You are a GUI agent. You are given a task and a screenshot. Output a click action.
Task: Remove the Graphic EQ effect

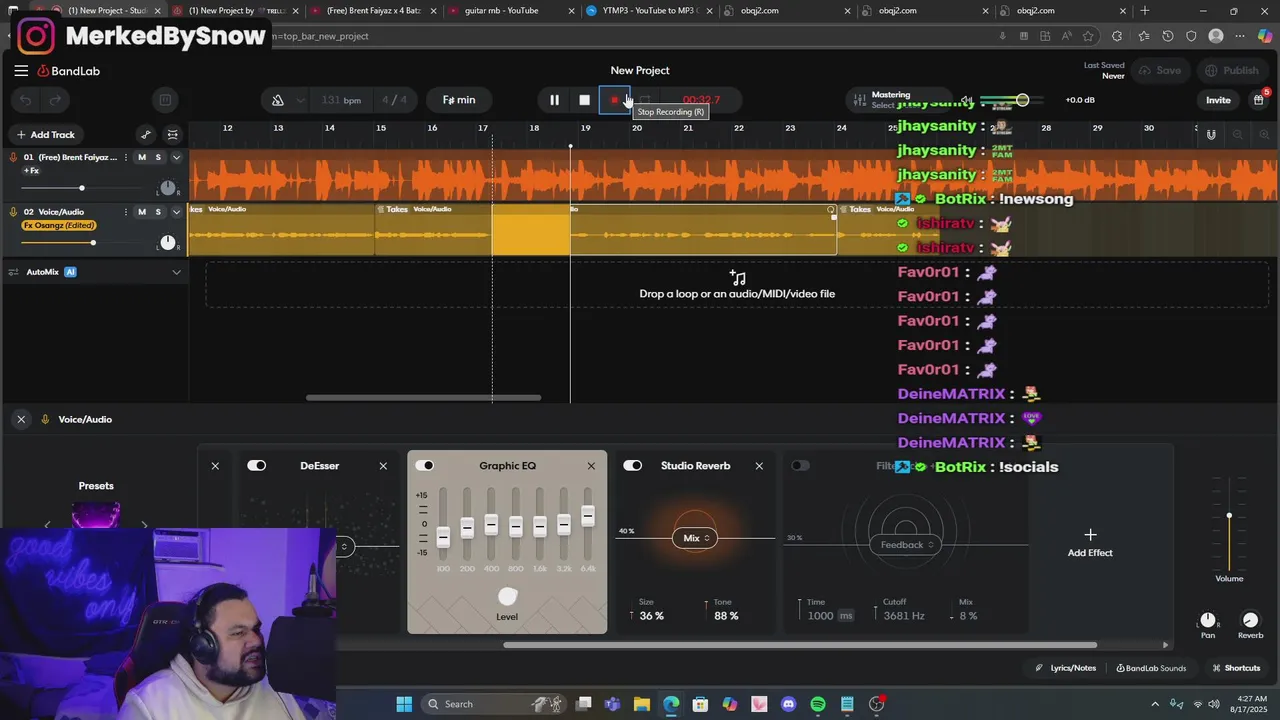click(x=591, y=466)
